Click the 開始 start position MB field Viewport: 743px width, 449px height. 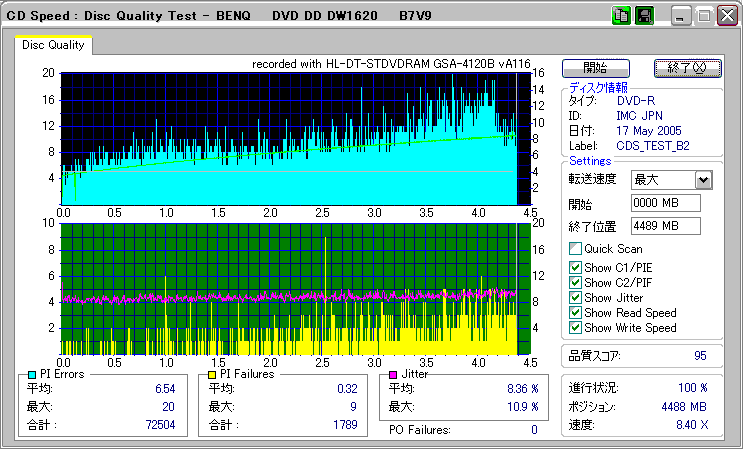coord(666,203)
